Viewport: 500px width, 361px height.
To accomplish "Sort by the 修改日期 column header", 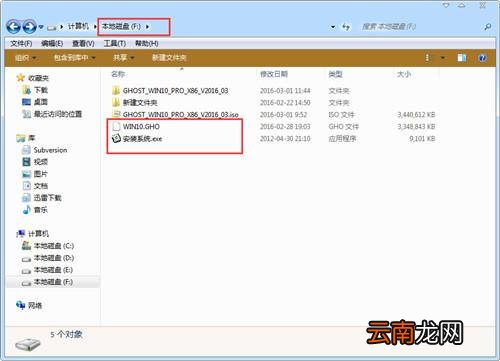I will tap(274, 74).
